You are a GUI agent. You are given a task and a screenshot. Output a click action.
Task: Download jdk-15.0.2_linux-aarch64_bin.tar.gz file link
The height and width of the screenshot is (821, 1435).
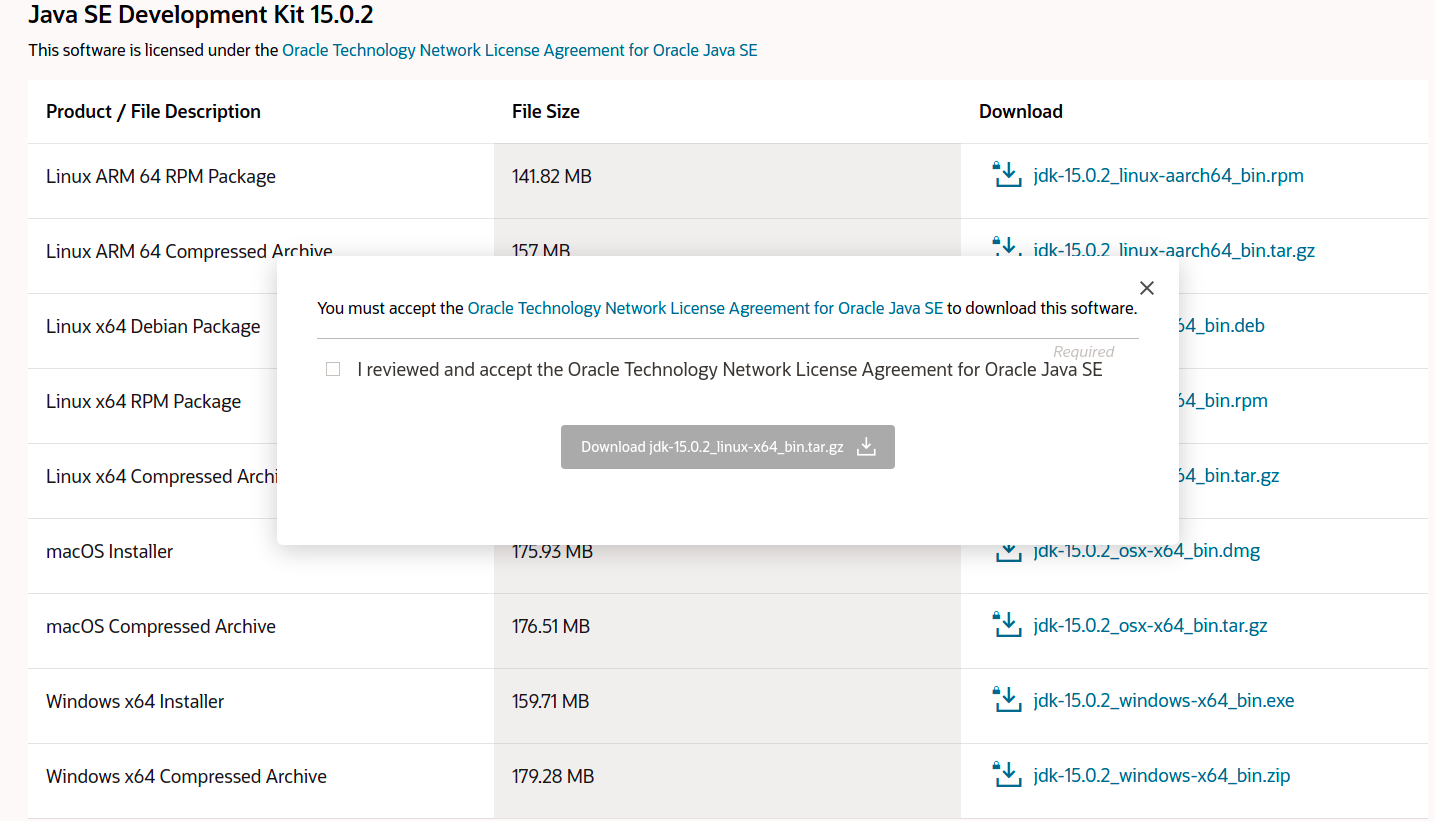pyautogui.click(x=1174, y=251)
